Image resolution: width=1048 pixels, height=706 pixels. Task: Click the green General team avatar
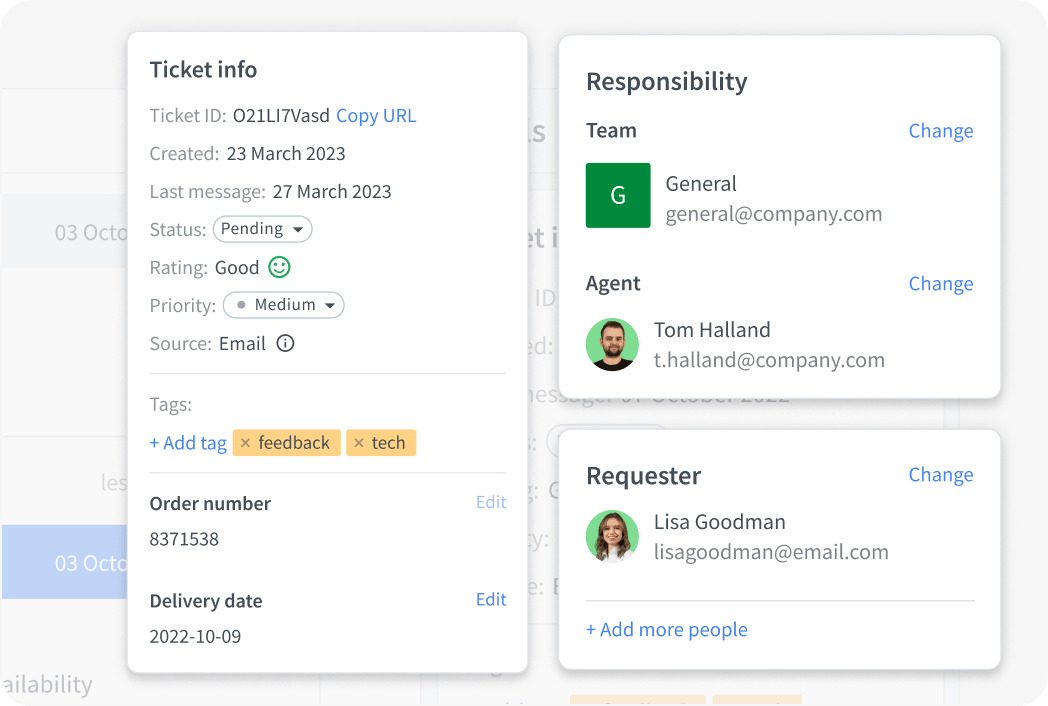[x=618, y=195]
